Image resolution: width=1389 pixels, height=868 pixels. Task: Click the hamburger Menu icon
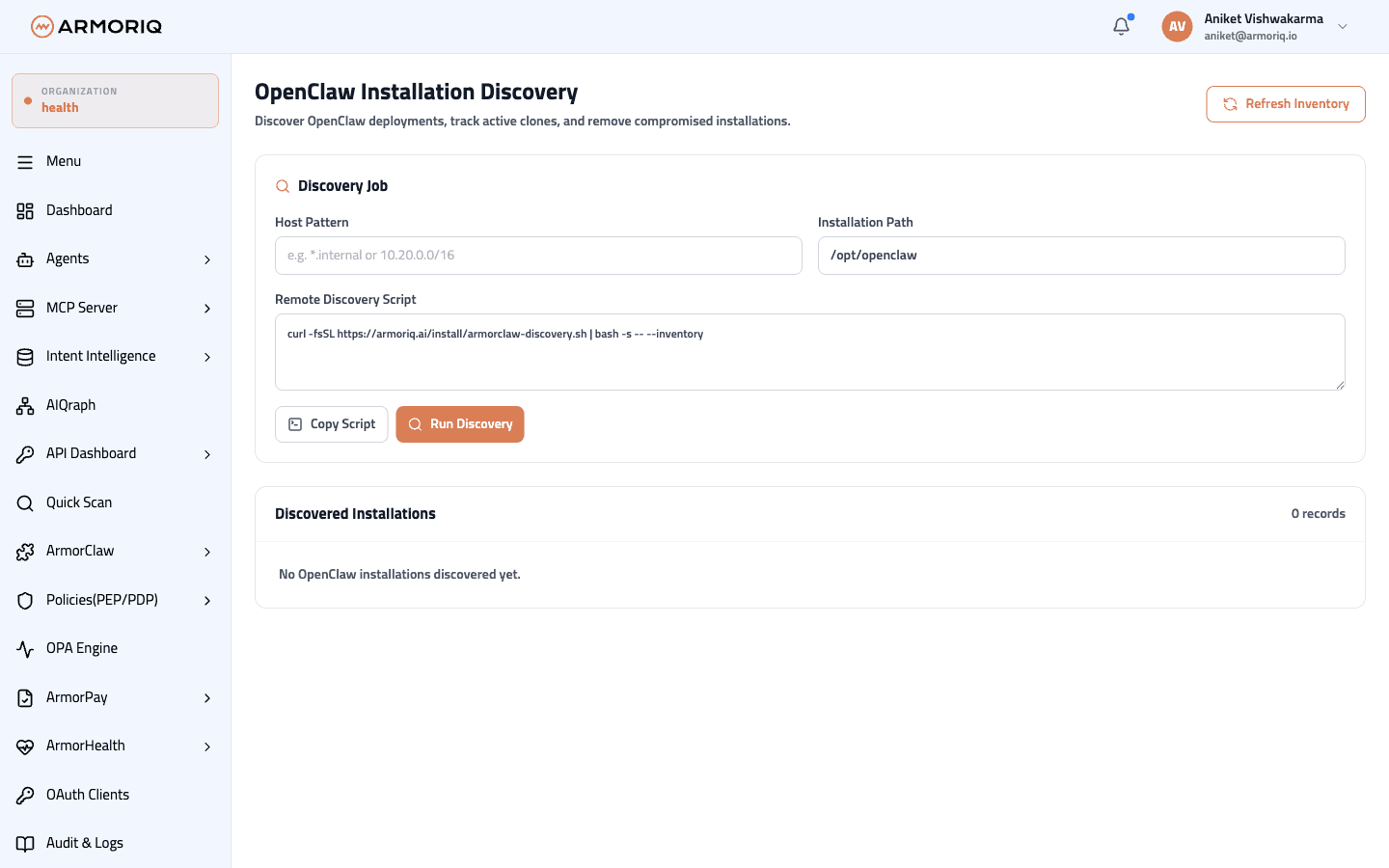25,162
